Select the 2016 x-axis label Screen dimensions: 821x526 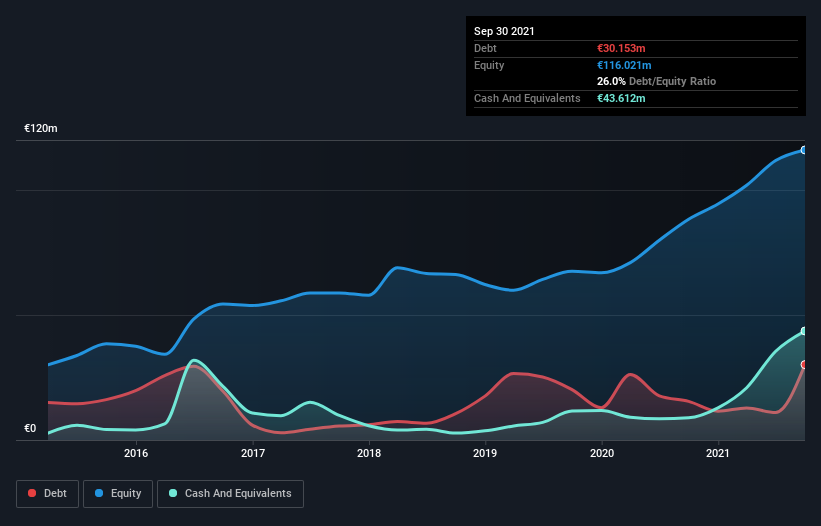click(136, 453)
